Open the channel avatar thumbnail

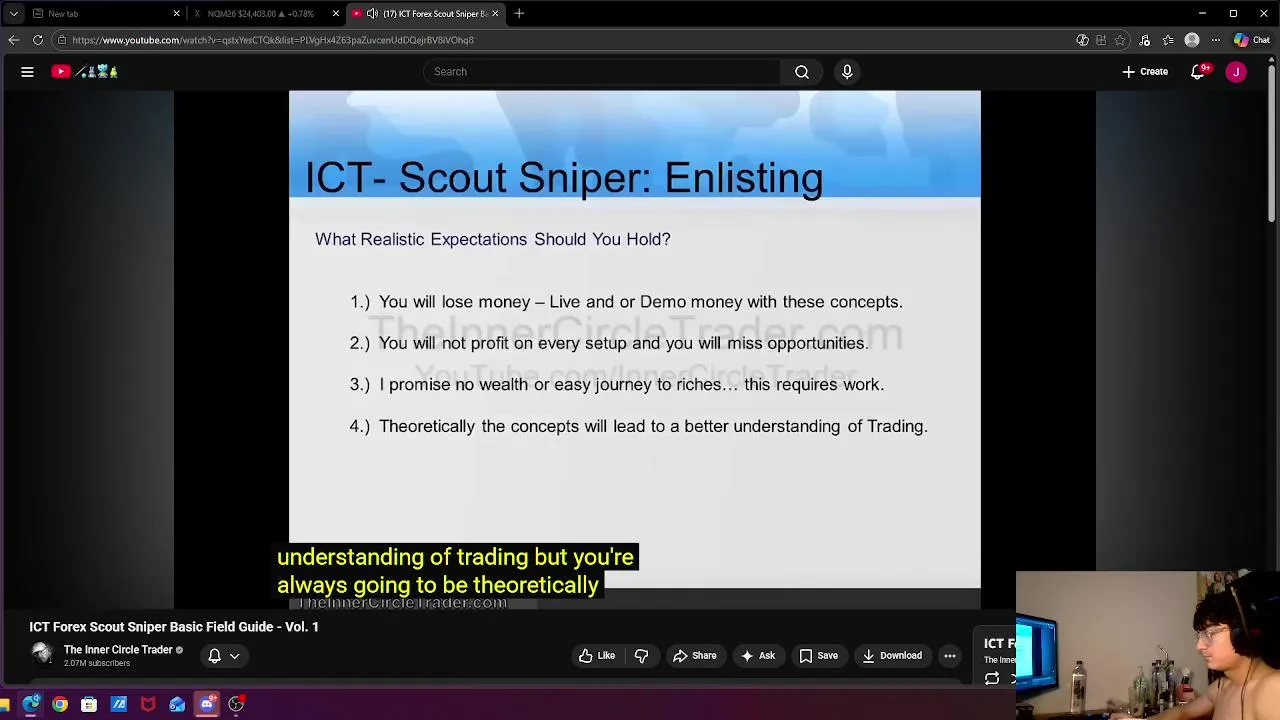(42, 654)
